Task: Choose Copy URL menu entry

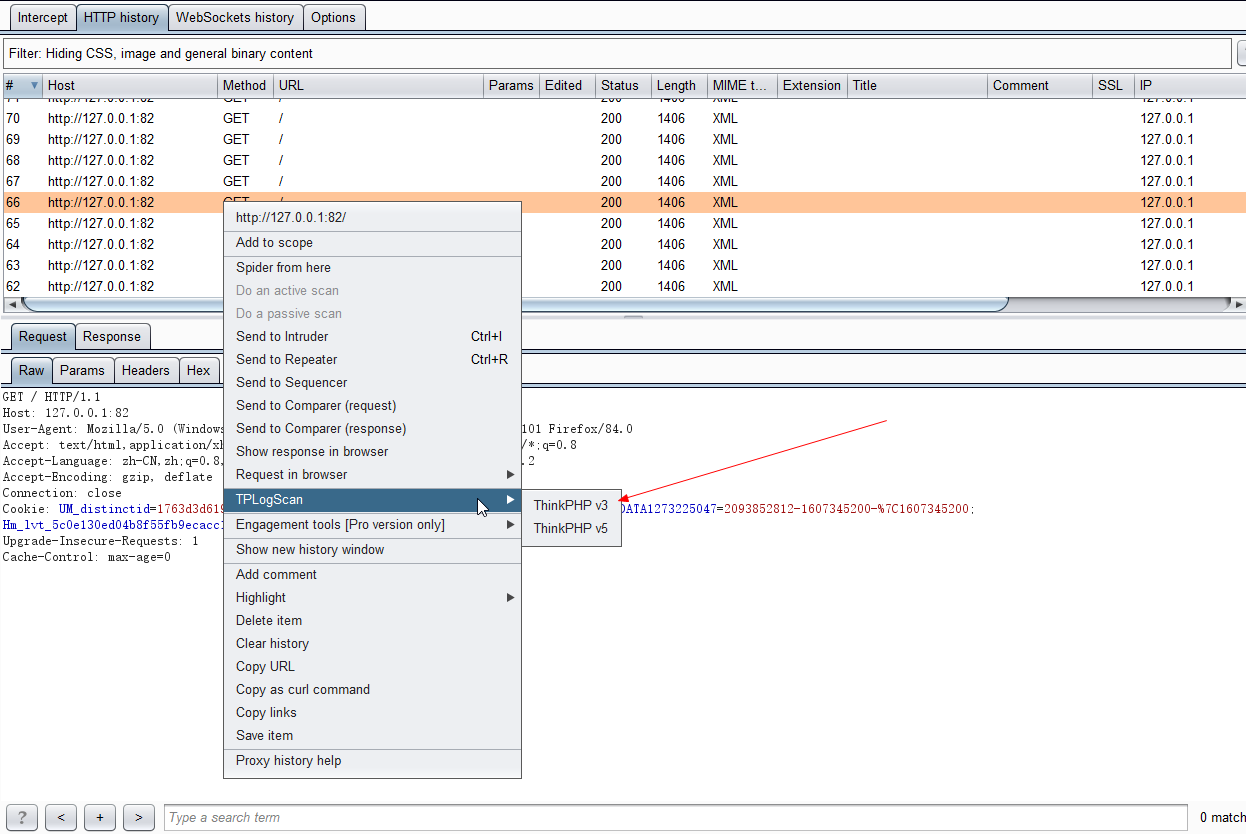Action: coord(372,666)
